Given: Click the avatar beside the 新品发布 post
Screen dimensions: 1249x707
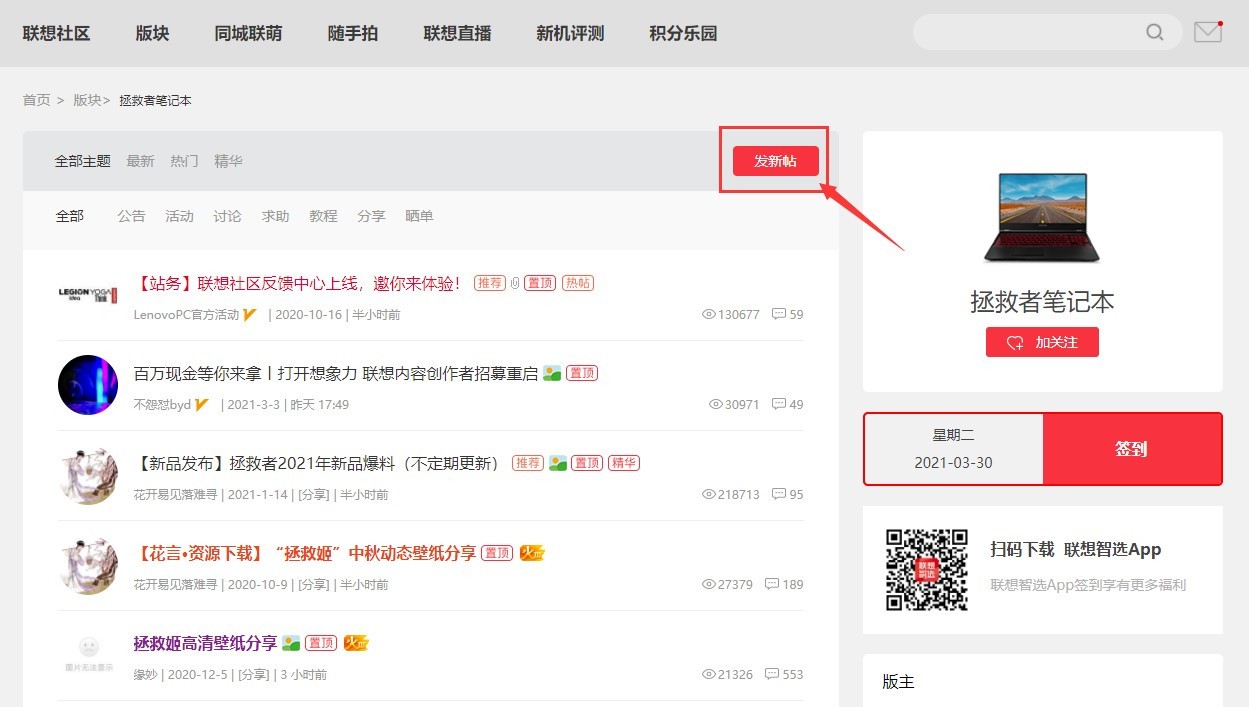Looking at the screenshot, I should [x=88, y=475].
